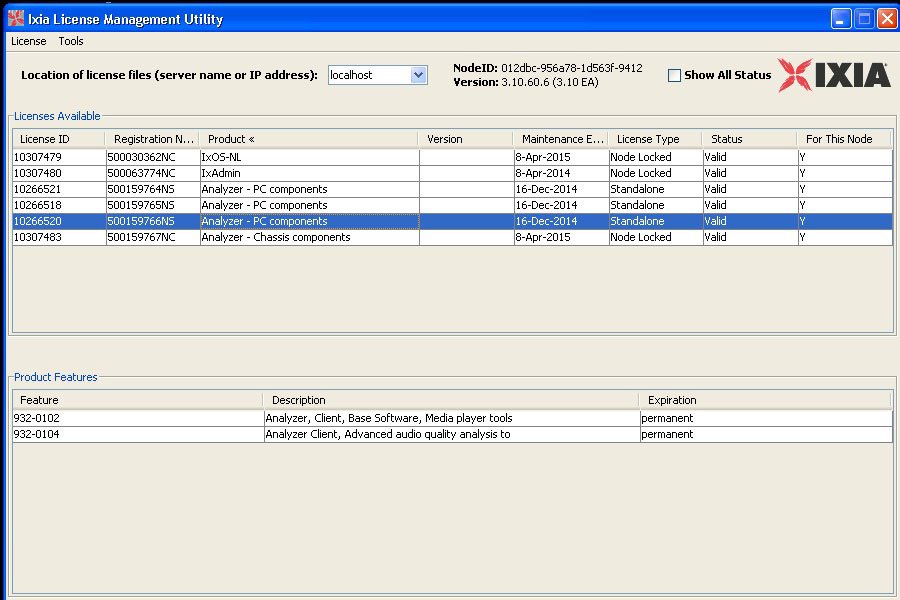Click the Maintenance Expiration column header

(x=560, y=139)
